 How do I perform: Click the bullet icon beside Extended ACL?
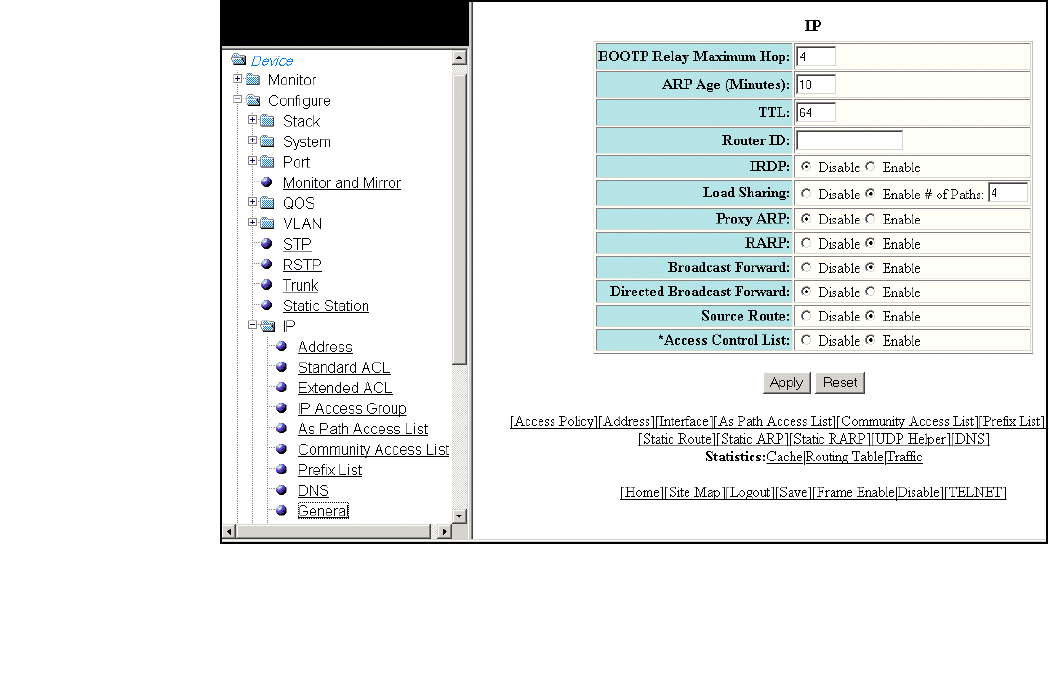(x=282, y=387)
